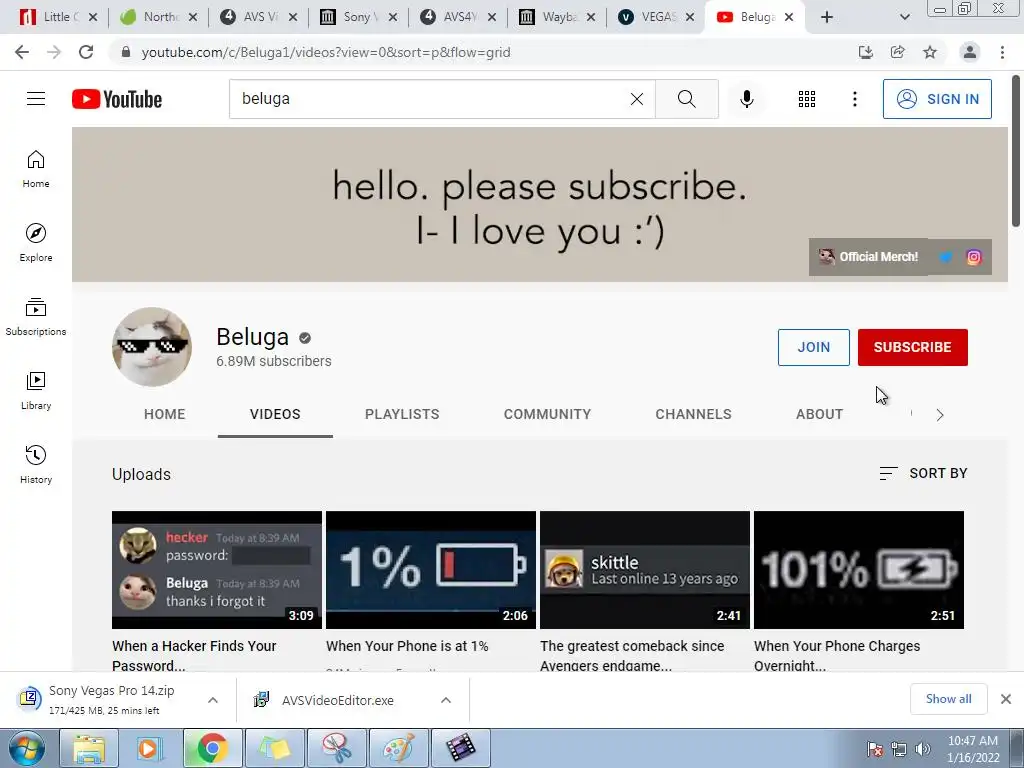
Task: Switch to the PLAYLISTS tab
Action: pyautogui.click(x=402, y=414)
